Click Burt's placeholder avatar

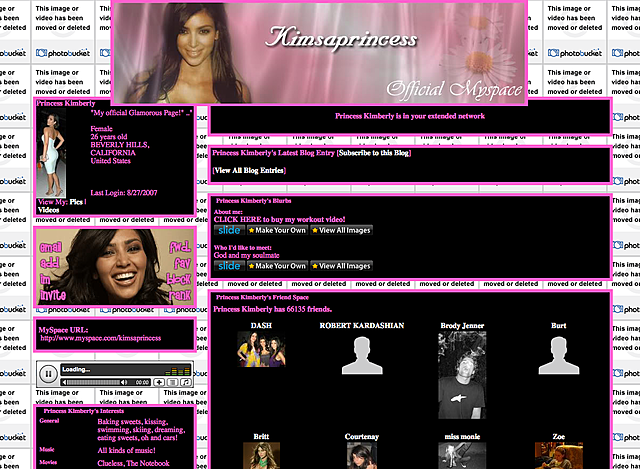click(x=559, y=356)
